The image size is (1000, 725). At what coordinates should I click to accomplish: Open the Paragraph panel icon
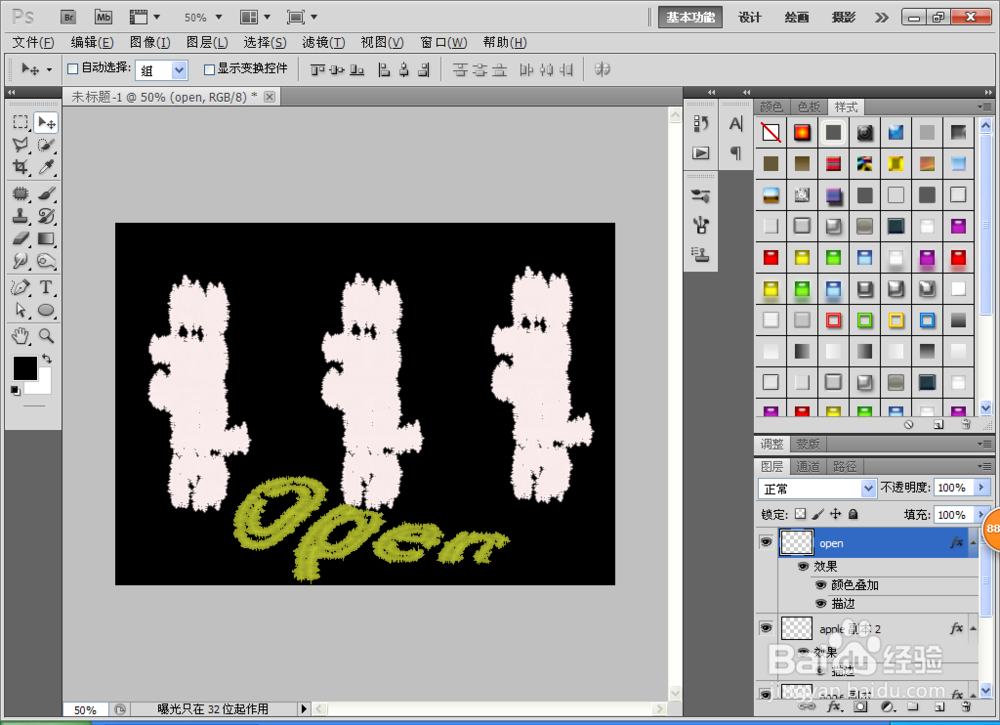736,153
